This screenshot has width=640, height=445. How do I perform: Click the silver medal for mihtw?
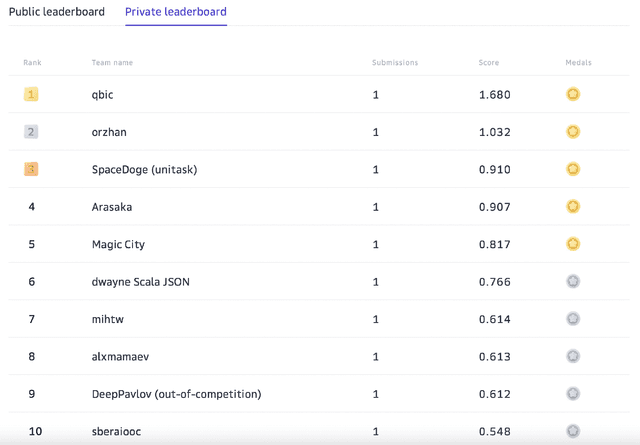pyautogui.click(x=573, y=319)
